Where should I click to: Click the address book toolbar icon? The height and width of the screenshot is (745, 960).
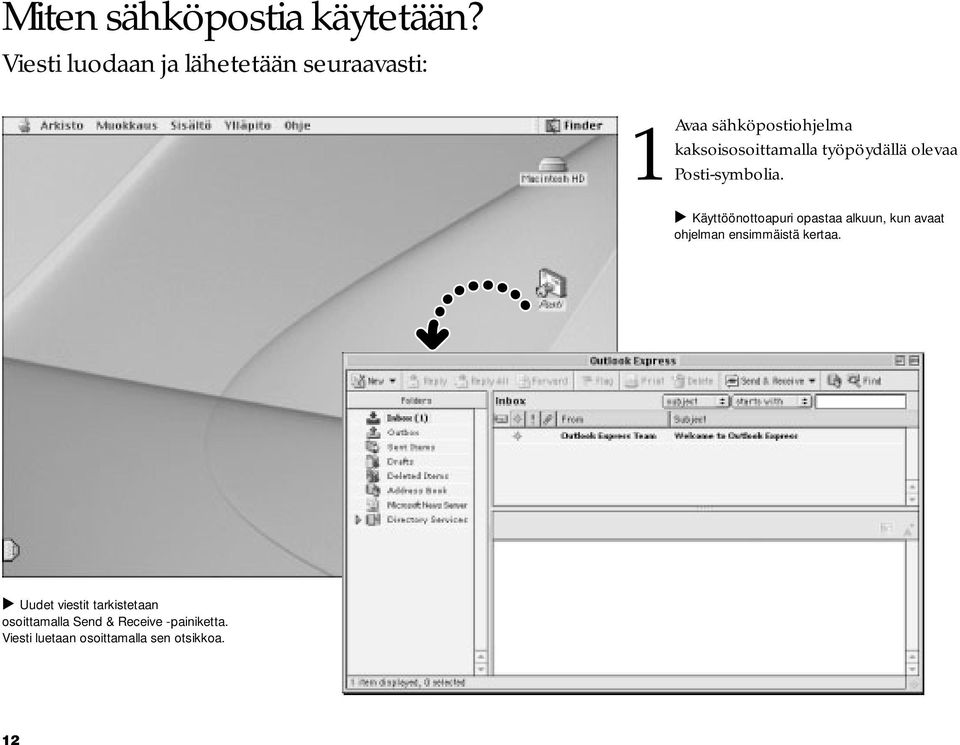coord(834,381)
